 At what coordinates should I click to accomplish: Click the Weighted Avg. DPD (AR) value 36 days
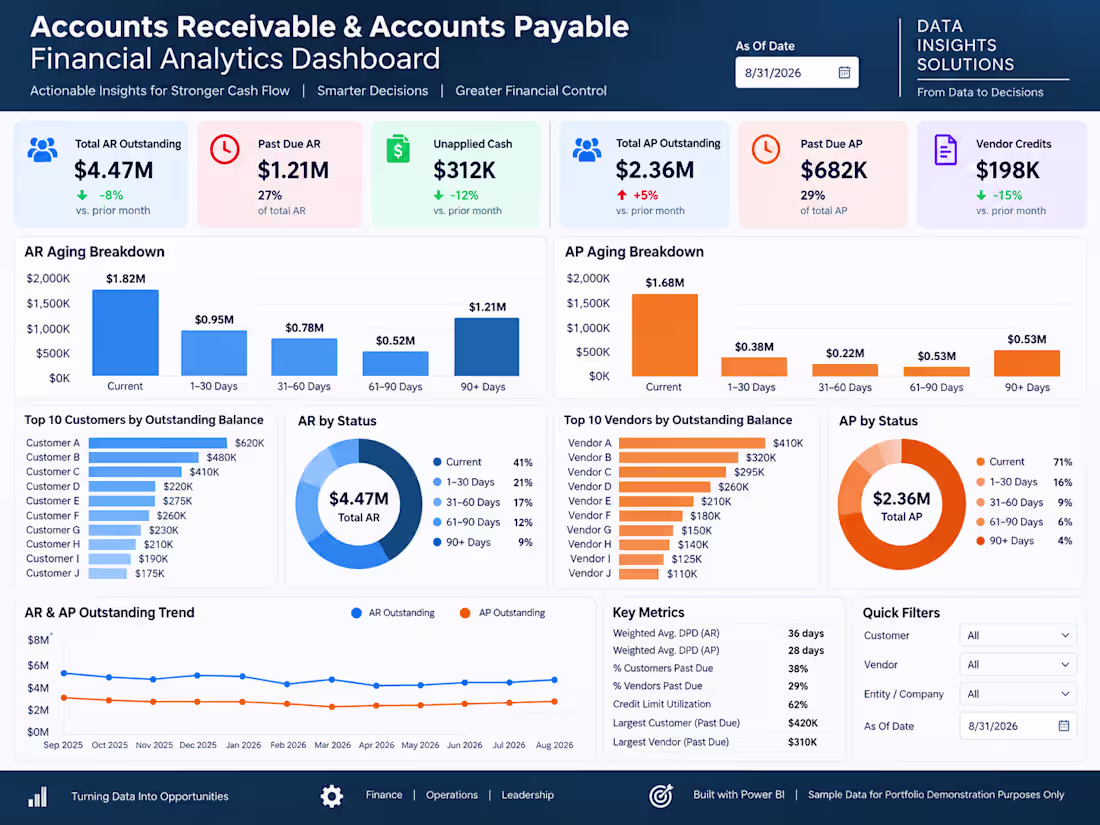805,633
